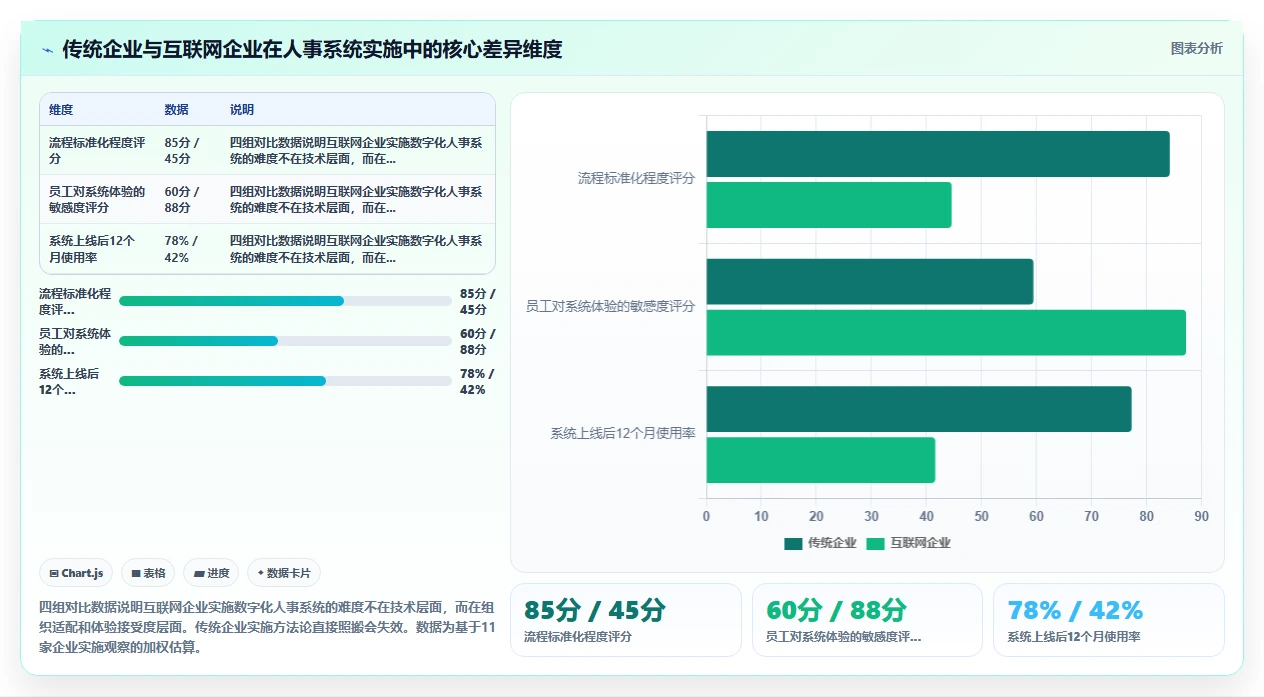Click the summary paragraph starting 四组对比数据

pos(267,627)
